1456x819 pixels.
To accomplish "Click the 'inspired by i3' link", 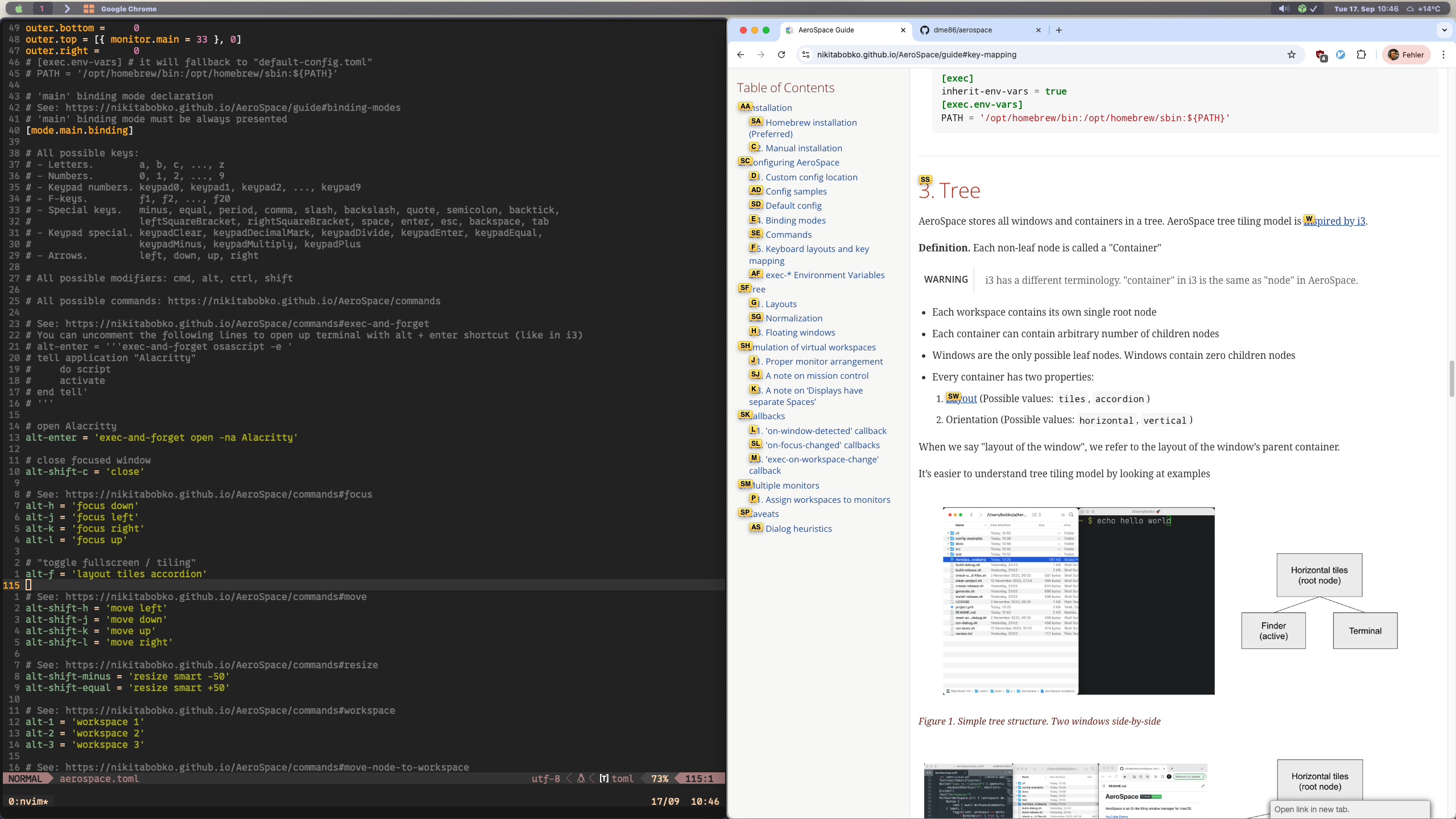I will click(1334, 221).
